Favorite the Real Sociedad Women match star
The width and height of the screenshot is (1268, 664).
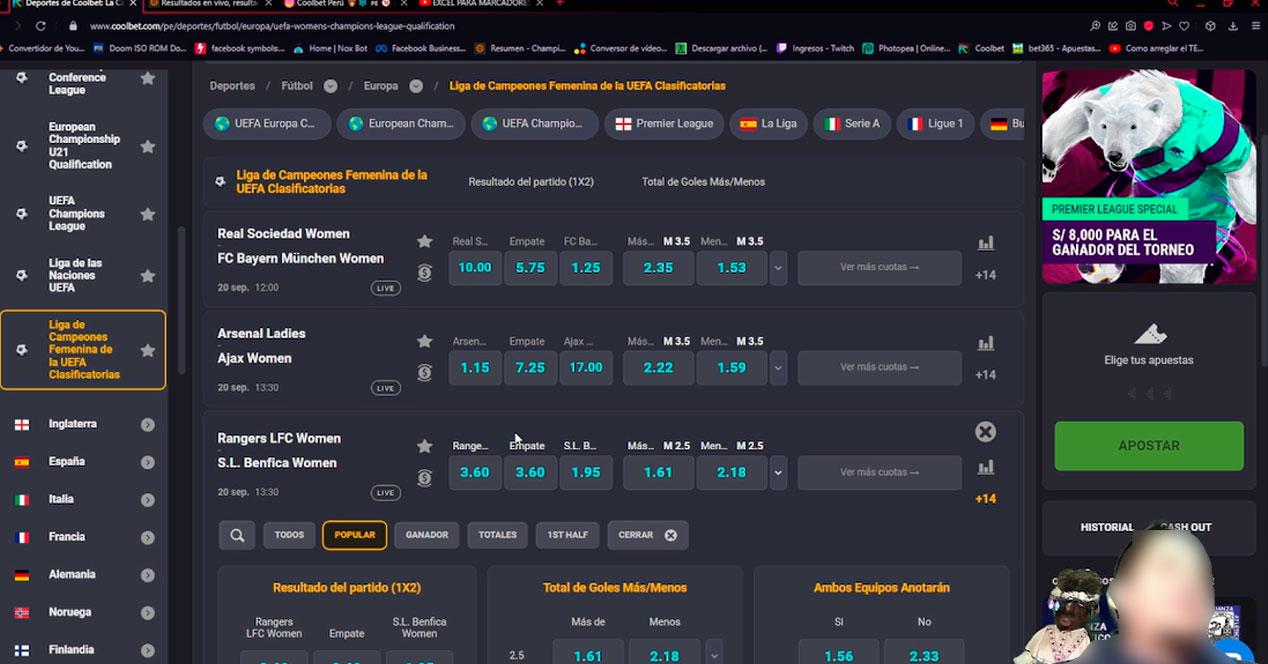[x=424, y=241]
